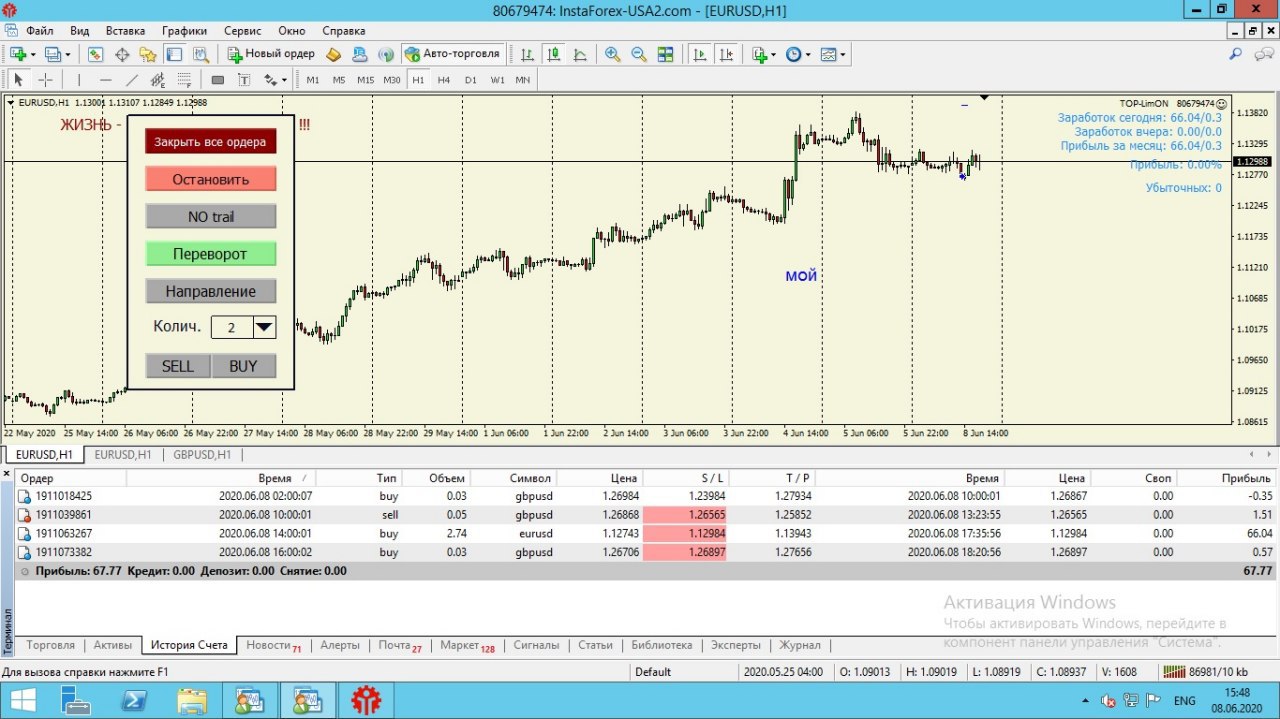Expand the periodicity clock dropdown

[797, 54]
